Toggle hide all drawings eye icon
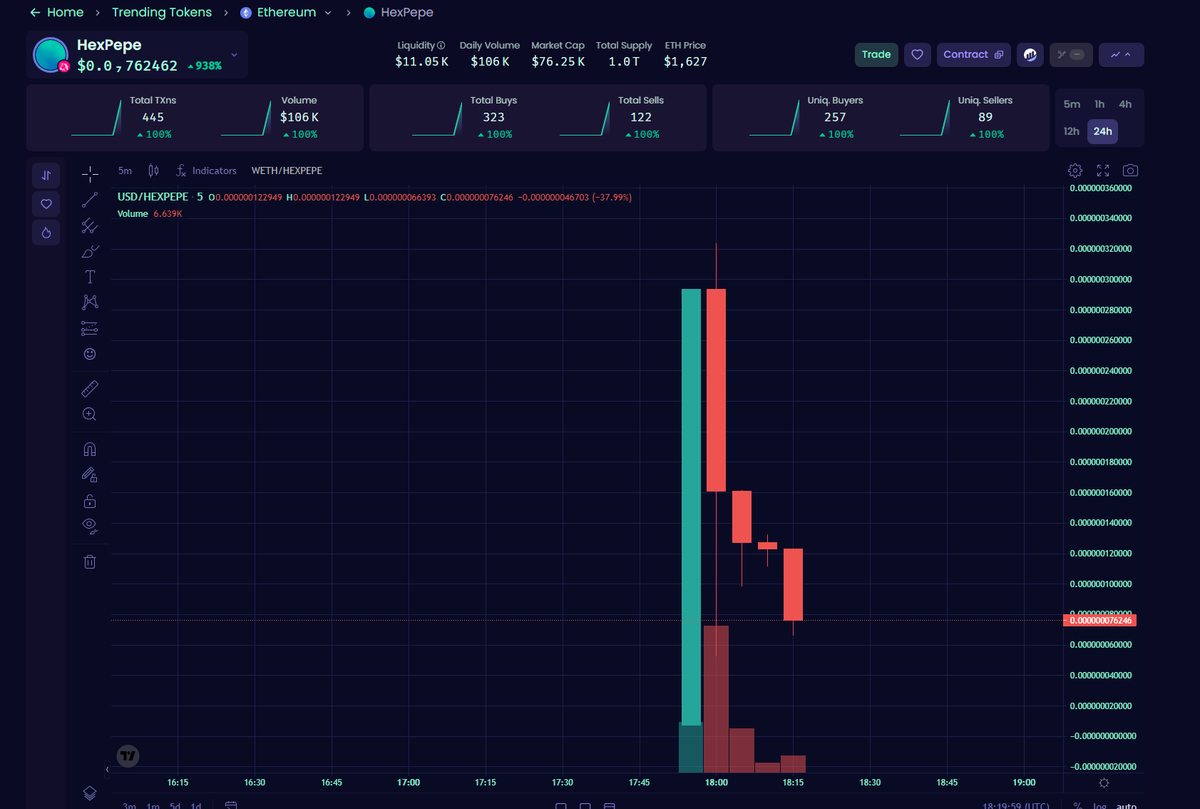This screenshot has height=809, width=1200. [x=90, y=526]
